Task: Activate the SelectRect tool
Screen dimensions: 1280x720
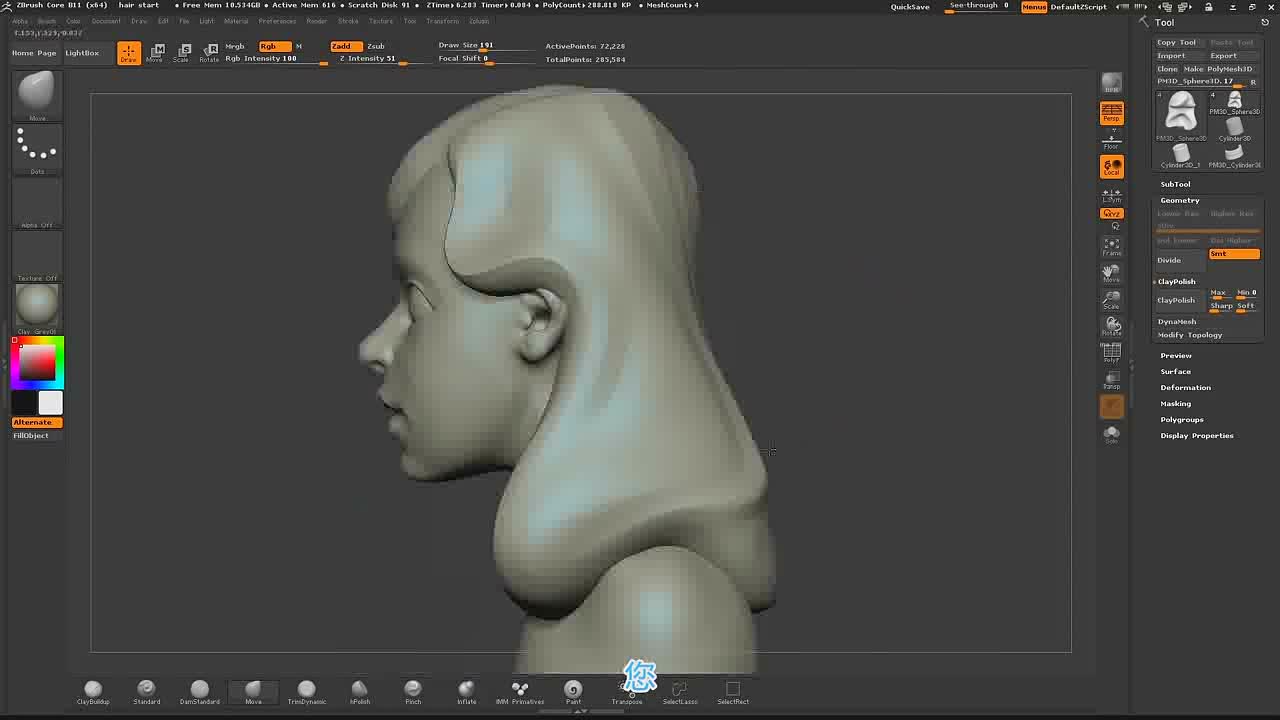Action: tap(733, 692)
